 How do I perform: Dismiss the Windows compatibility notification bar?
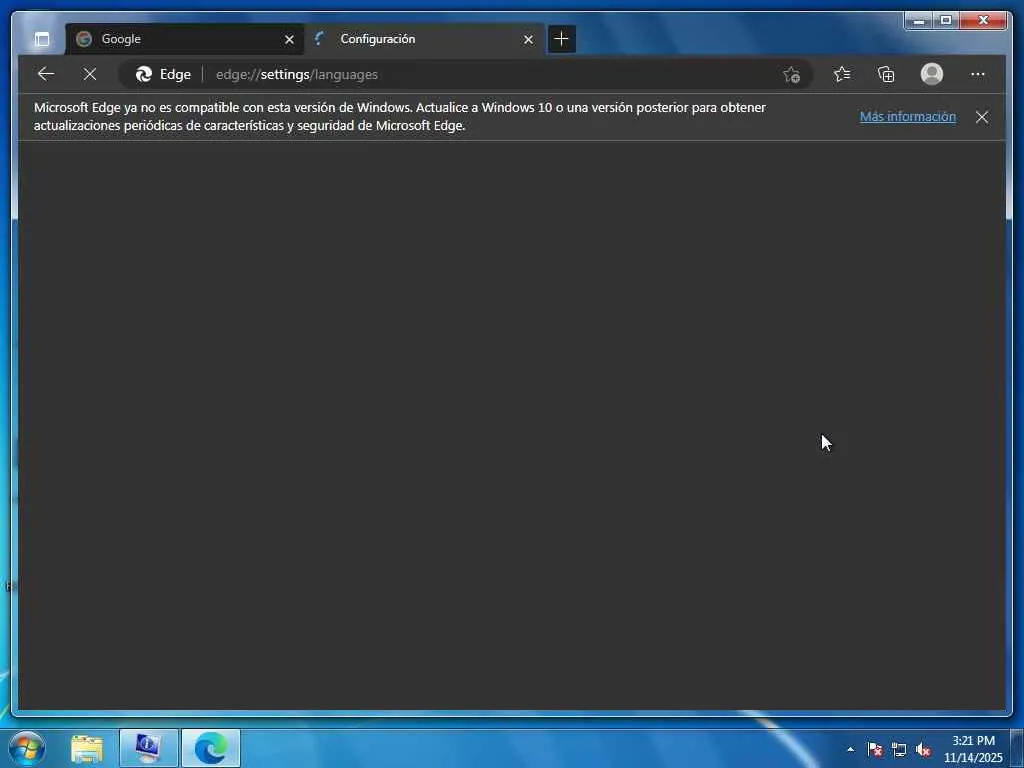pos(982,117)
